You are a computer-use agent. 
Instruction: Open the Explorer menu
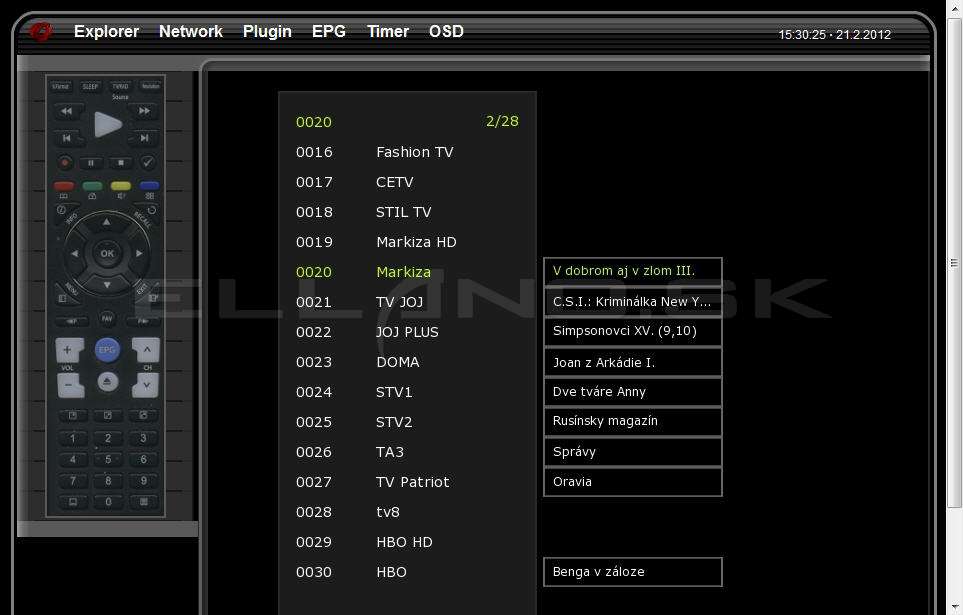pos(106,31)
